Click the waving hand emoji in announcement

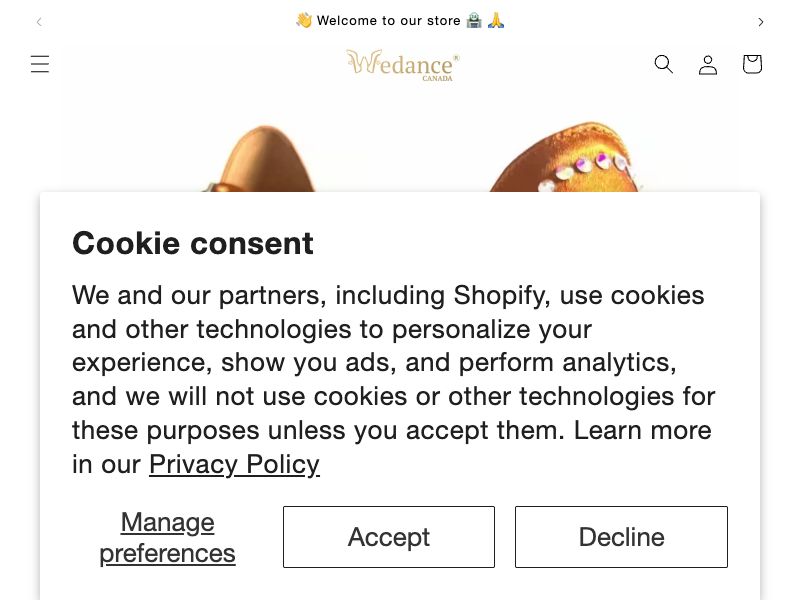[x=304, y=20]
